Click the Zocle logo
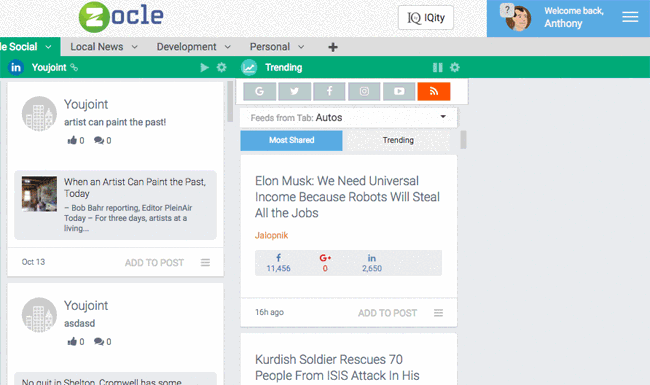Screen dimensions: 650x385 tap(121, 17)
